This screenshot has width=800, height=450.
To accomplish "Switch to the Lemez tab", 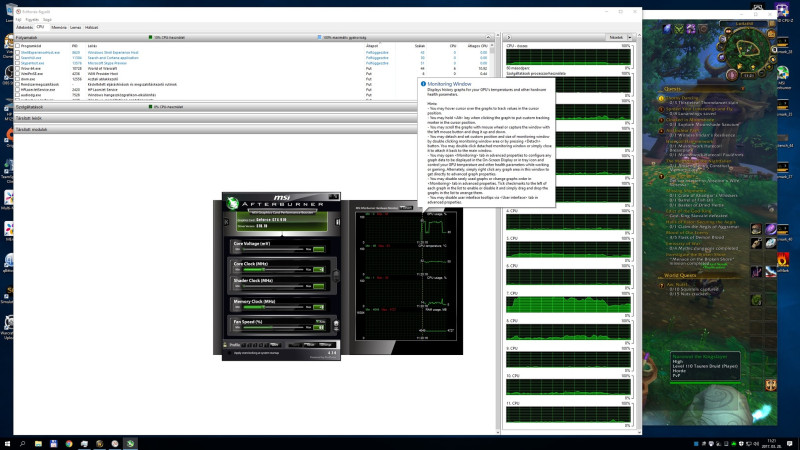I will coord(76,27).
